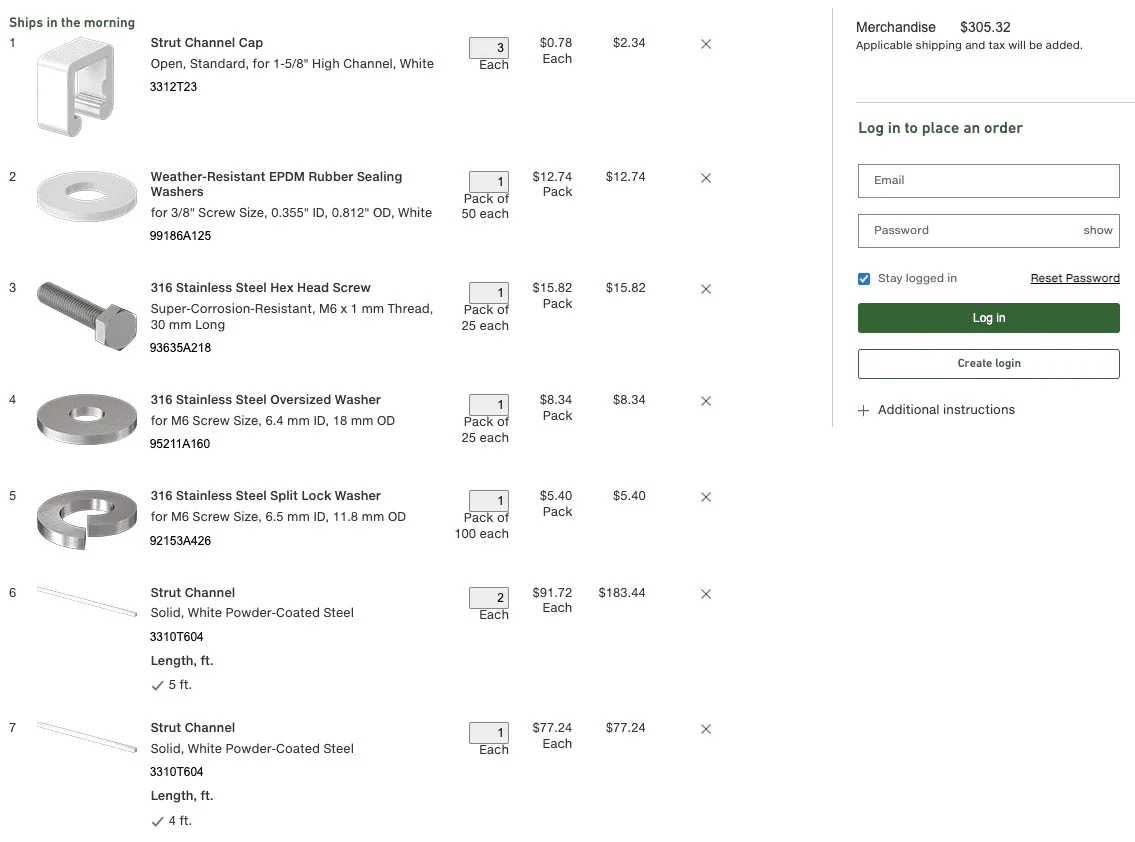1135x842 pixels.
Task: Click the plus icon beside Additional instructions
Action: click(x=863, y=411)
